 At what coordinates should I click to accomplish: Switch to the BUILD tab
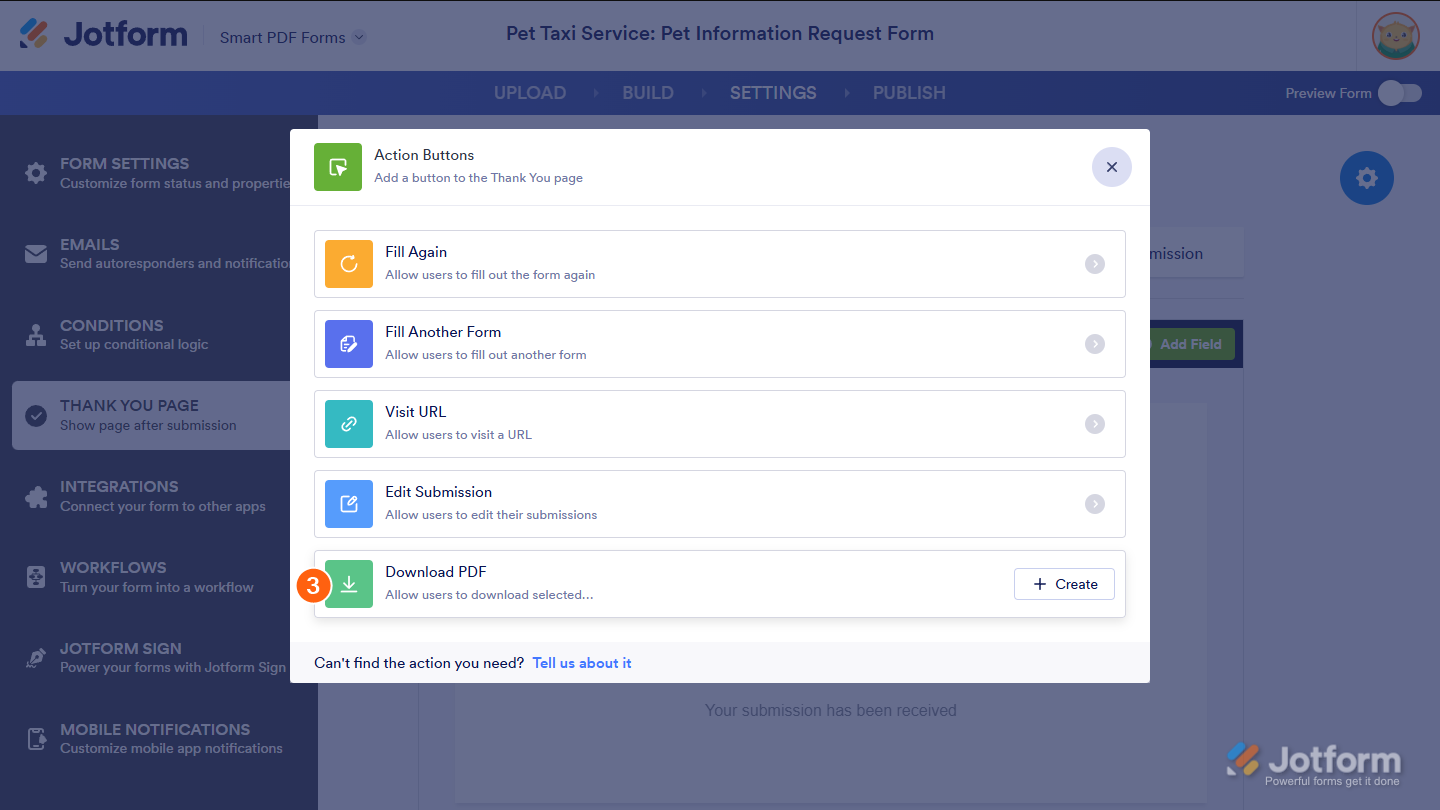coord(648,93)
